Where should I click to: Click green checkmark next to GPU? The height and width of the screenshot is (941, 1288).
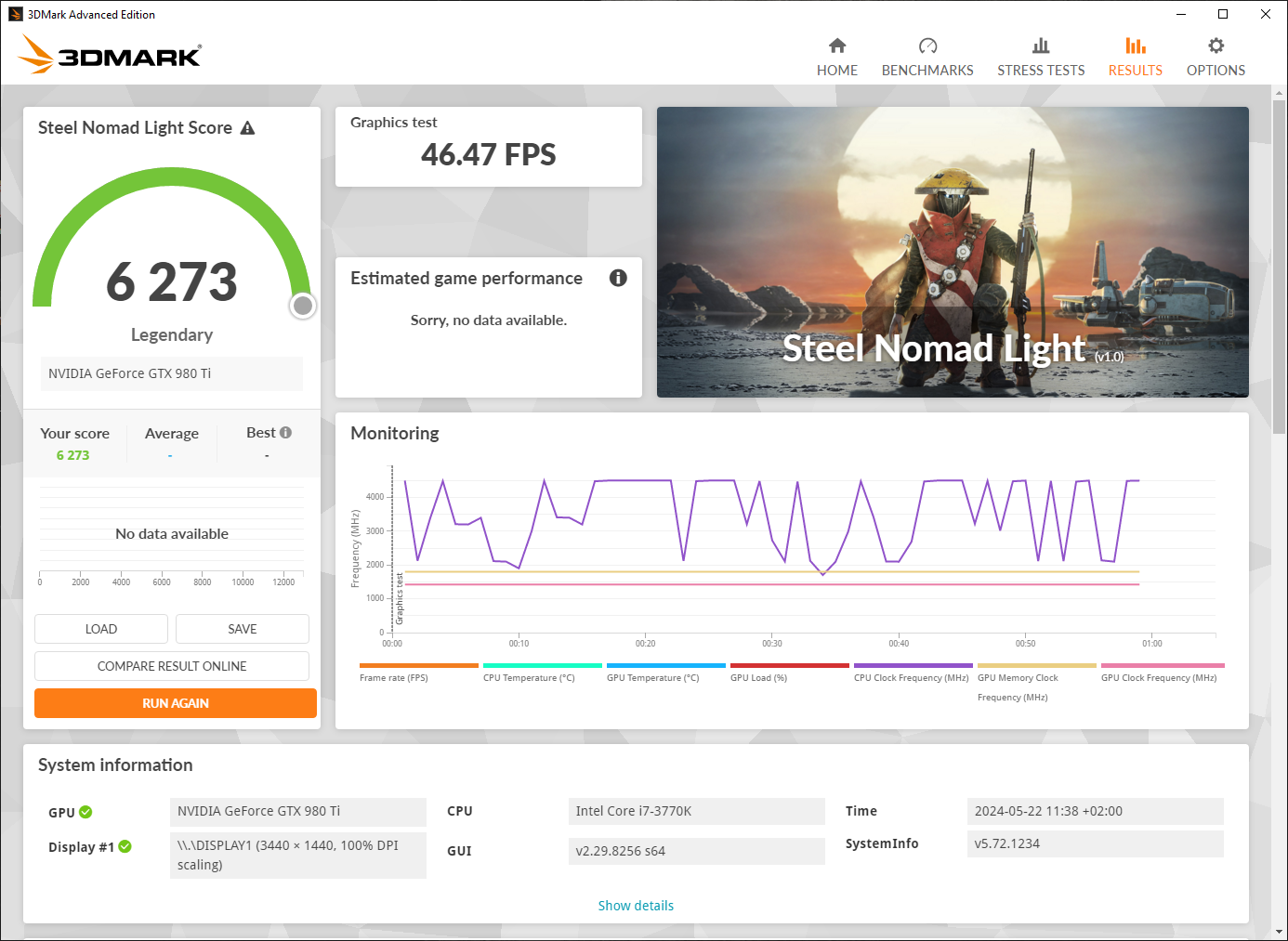(x=85, y=812)
